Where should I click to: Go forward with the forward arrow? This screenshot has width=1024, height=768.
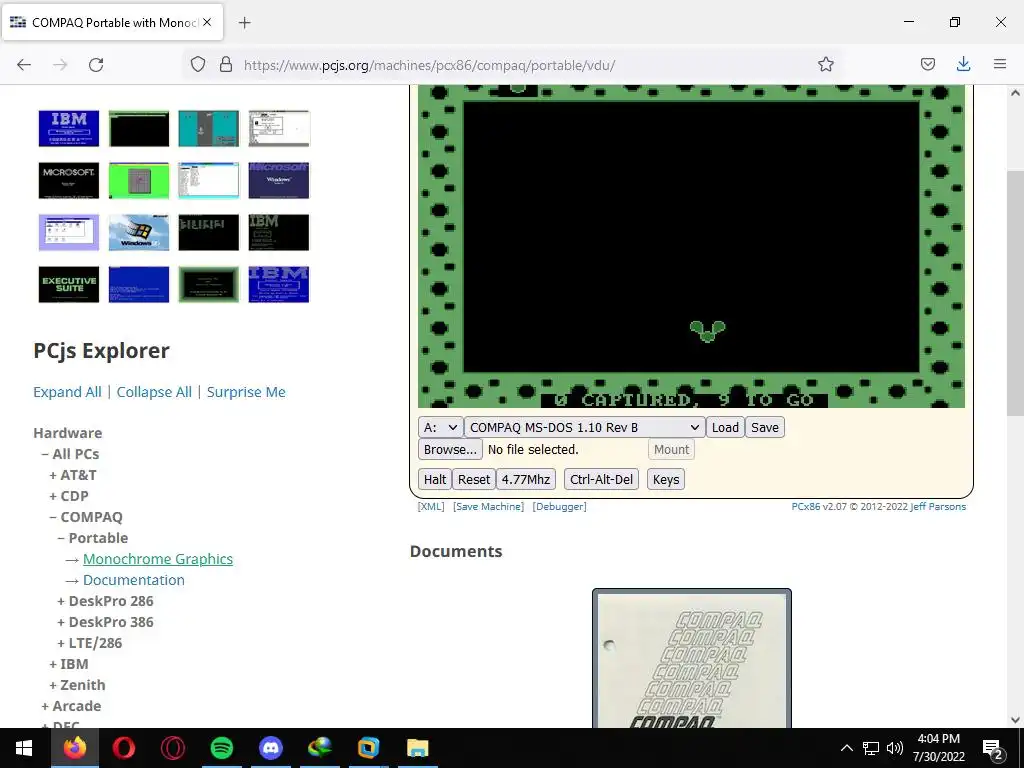[60, 65]
